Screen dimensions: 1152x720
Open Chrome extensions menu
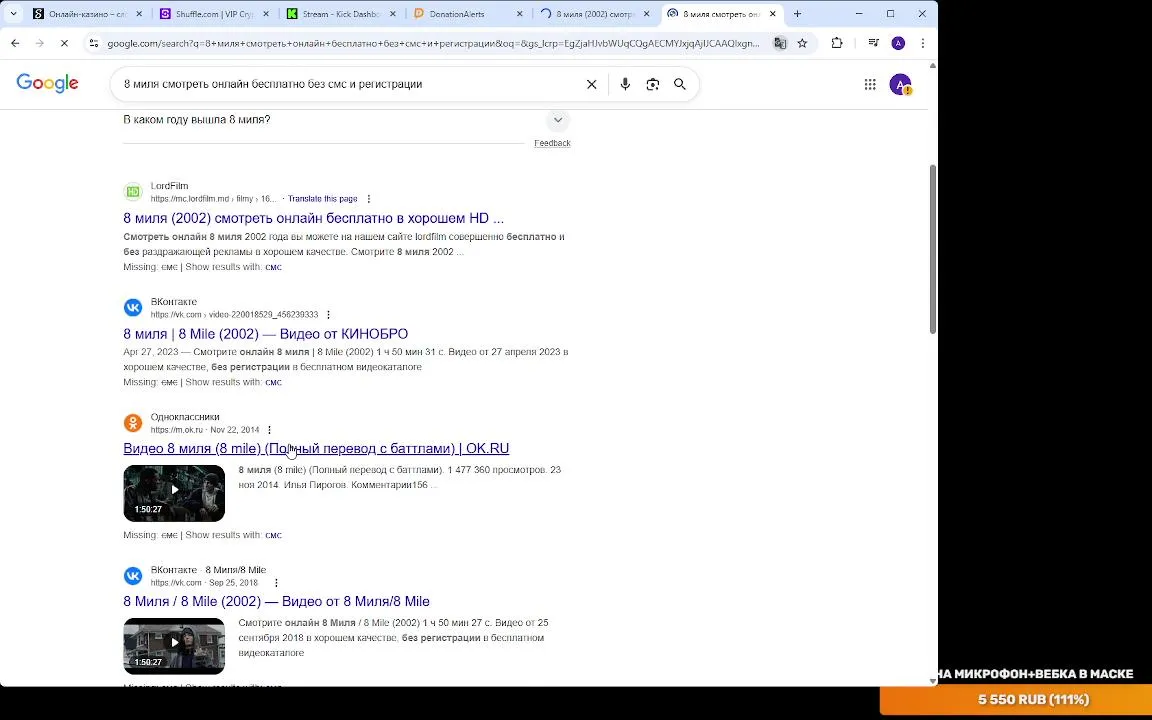837,43
